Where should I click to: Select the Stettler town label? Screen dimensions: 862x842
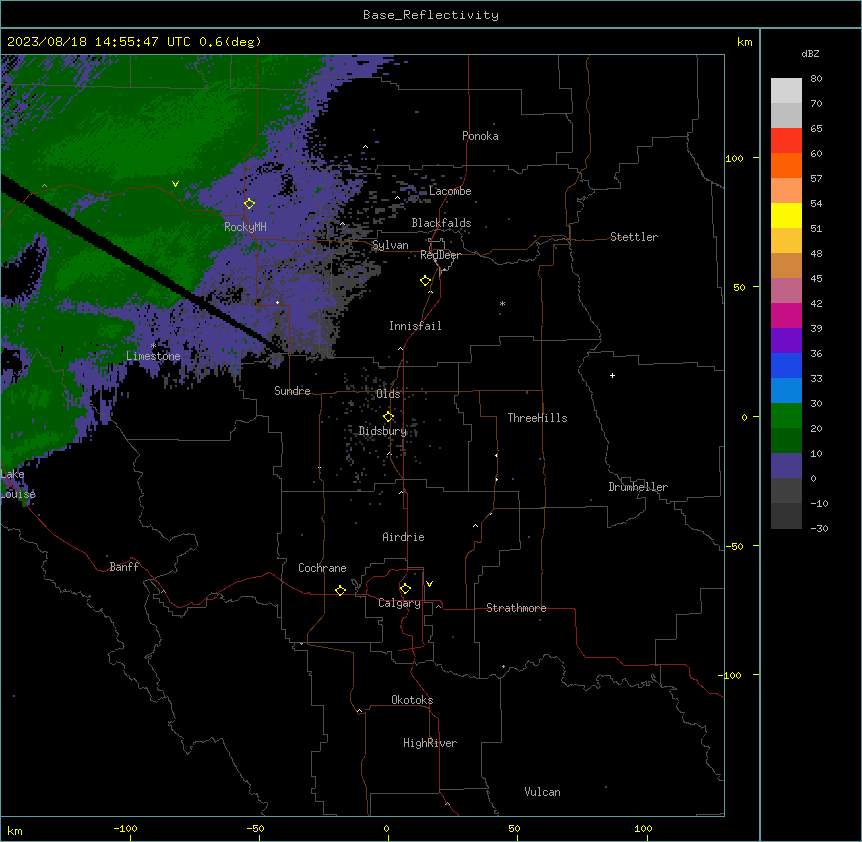pyautogui.click(x=634, y=237)
